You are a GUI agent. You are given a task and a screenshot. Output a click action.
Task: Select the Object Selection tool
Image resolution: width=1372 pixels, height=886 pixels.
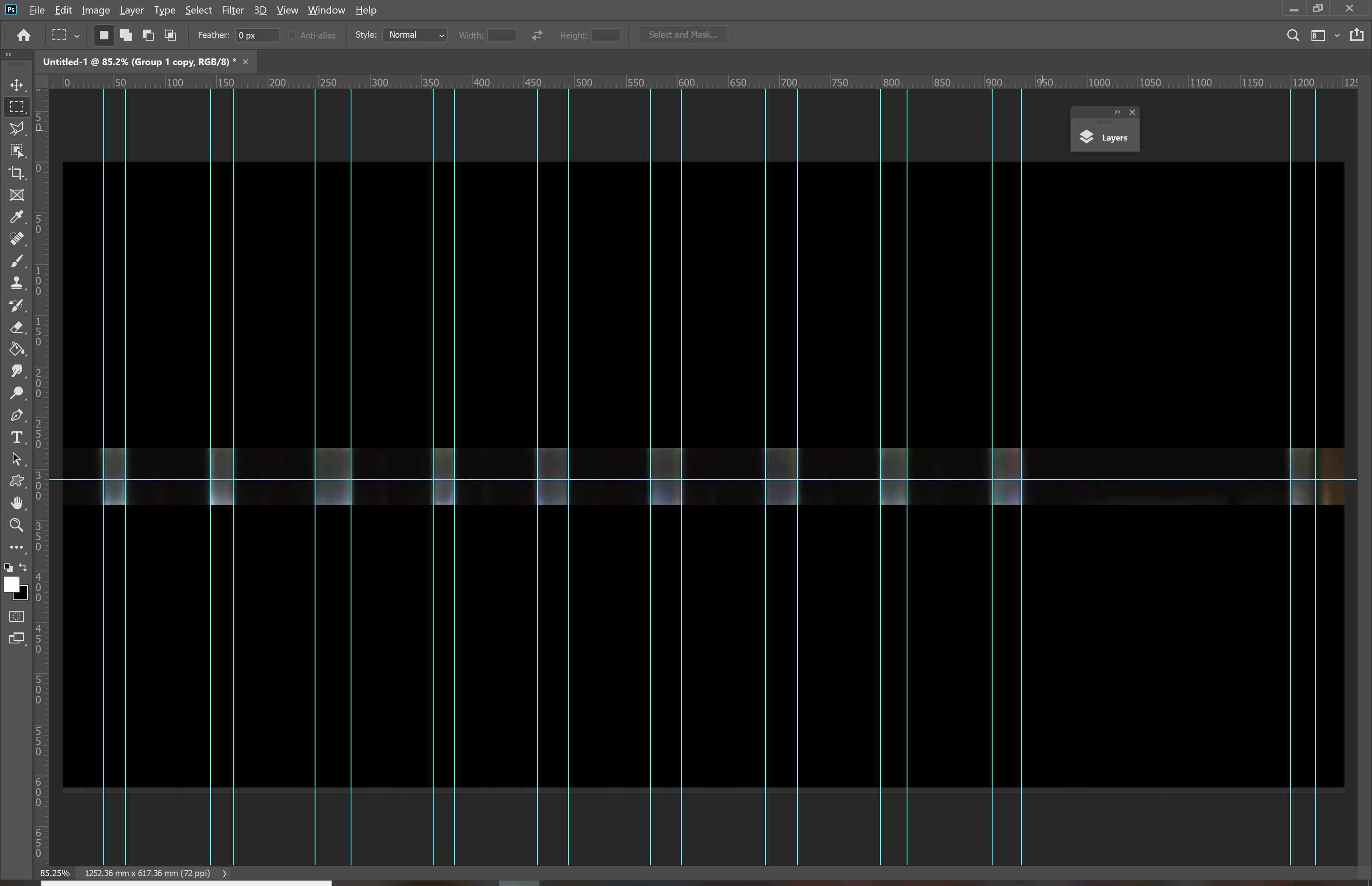(x=17, y=151)
